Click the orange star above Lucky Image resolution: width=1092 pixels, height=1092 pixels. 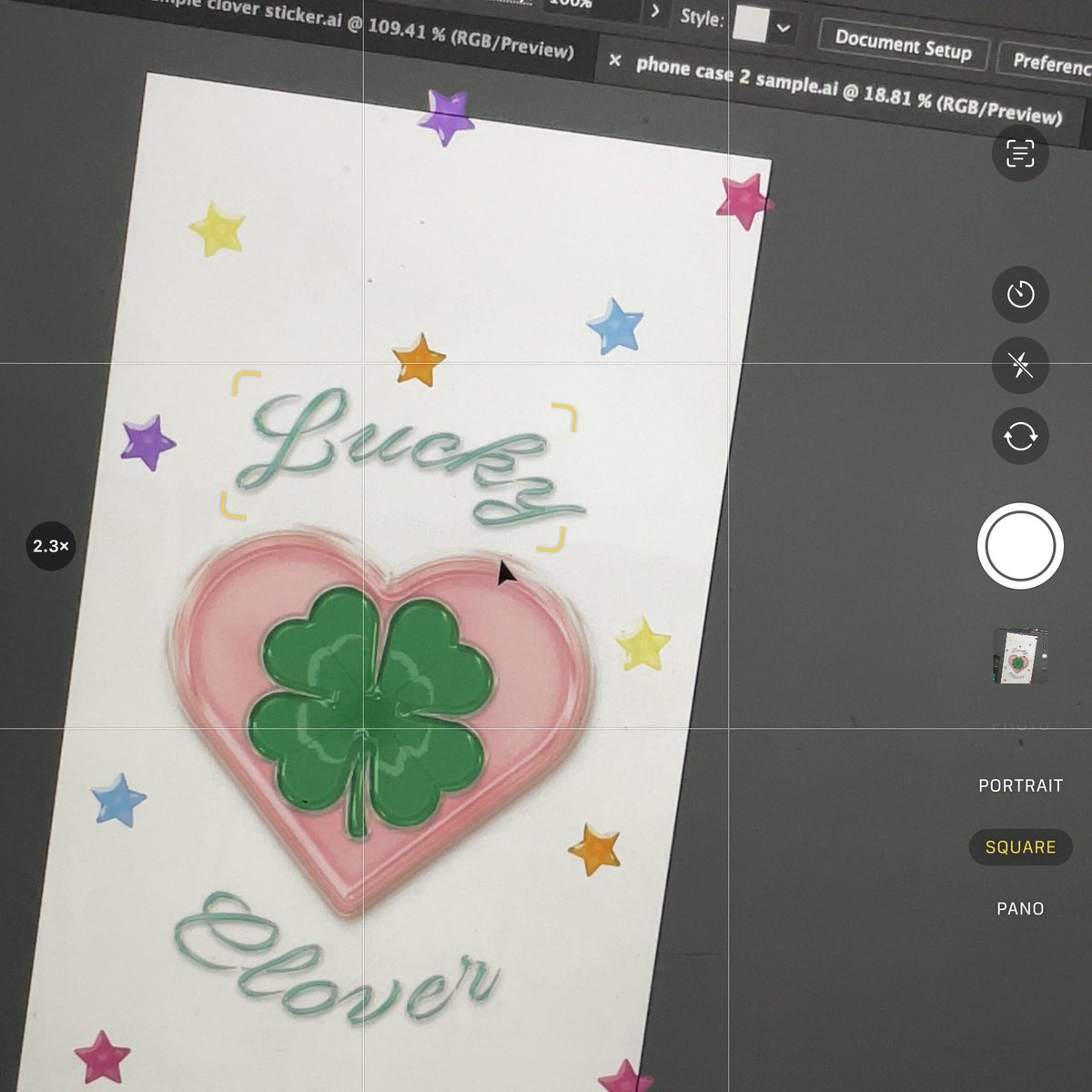[420, 359]
